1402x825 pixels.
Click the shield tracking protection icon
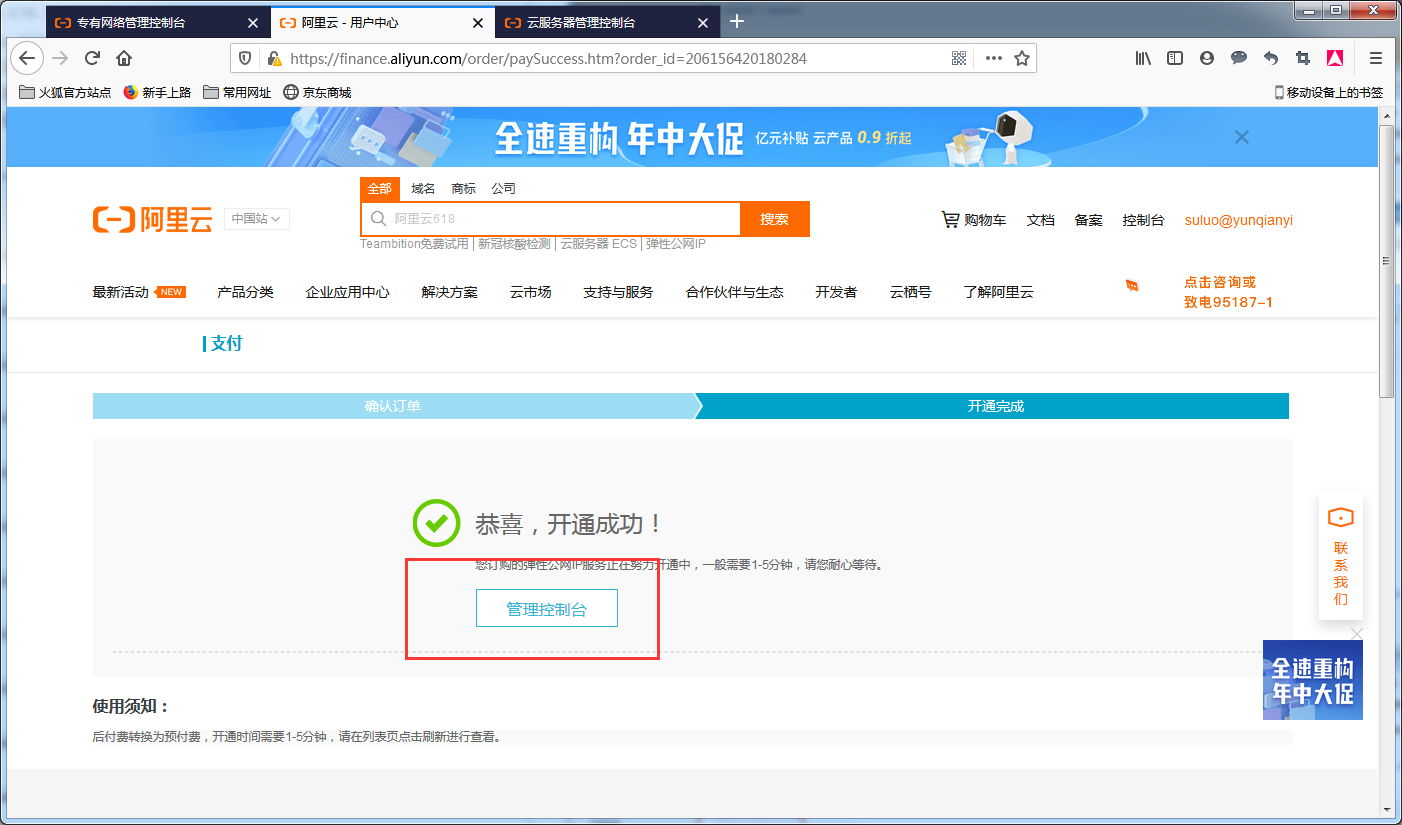click(244, 58)
